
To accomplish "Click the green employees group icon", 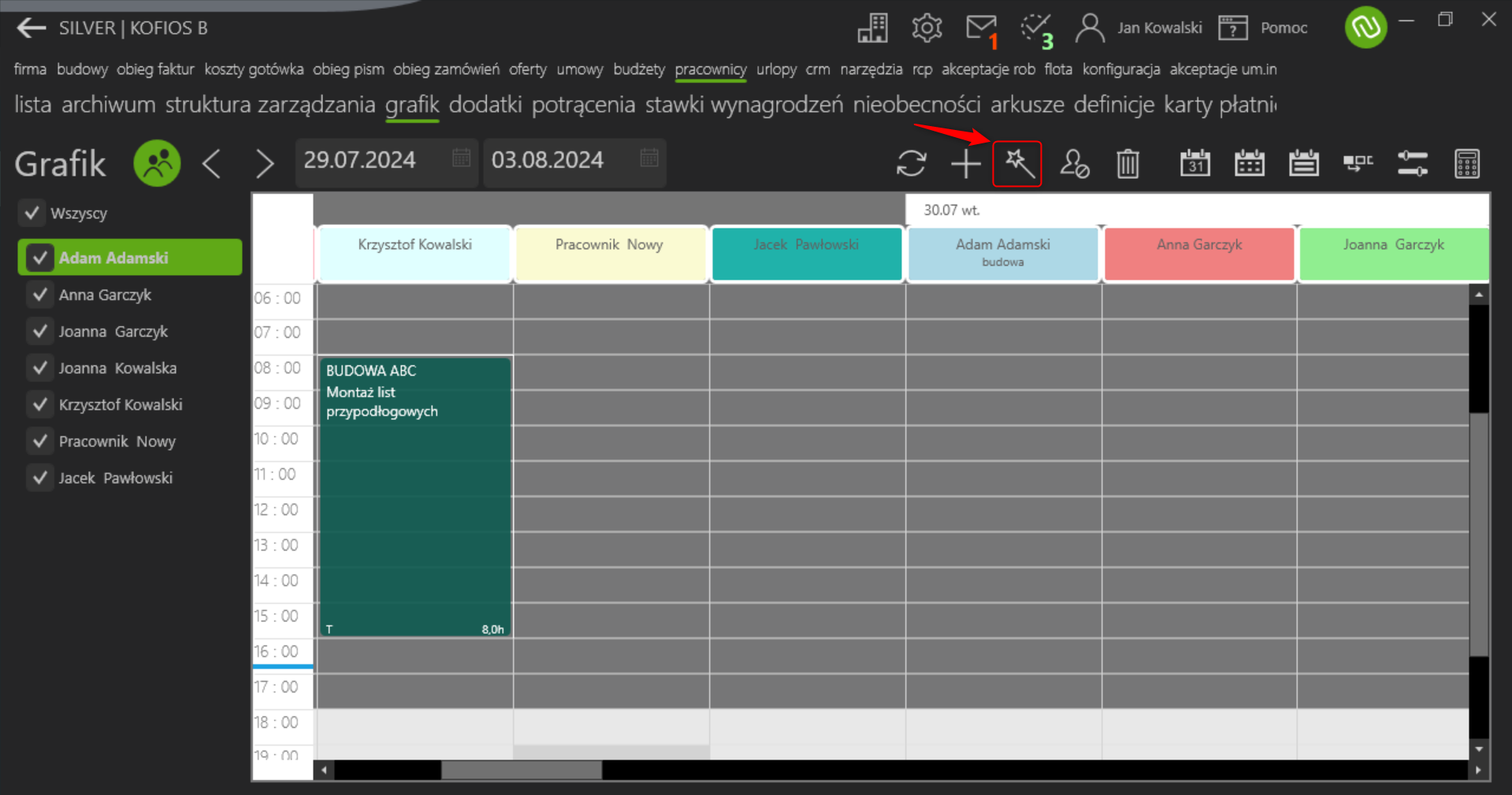I will [157, 163].
